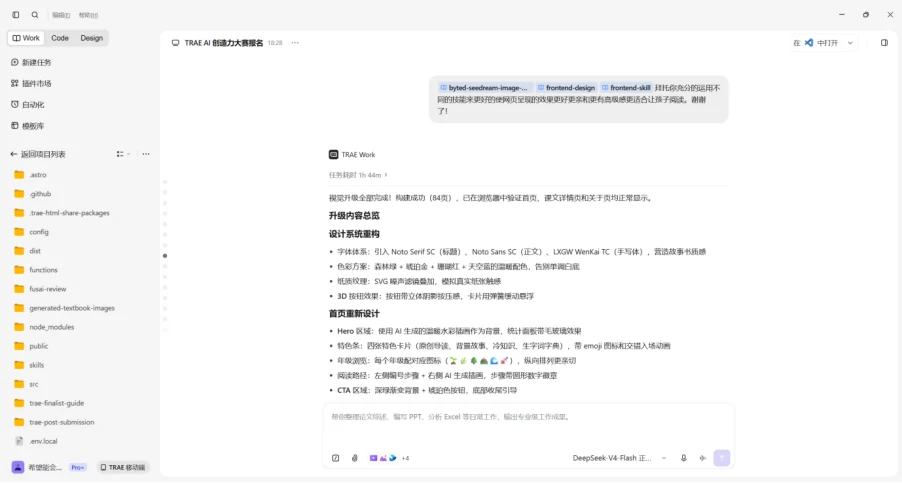Click the frontend-skill tag
The height and width of the screenshot is (483, 902).
click(626, 88)
